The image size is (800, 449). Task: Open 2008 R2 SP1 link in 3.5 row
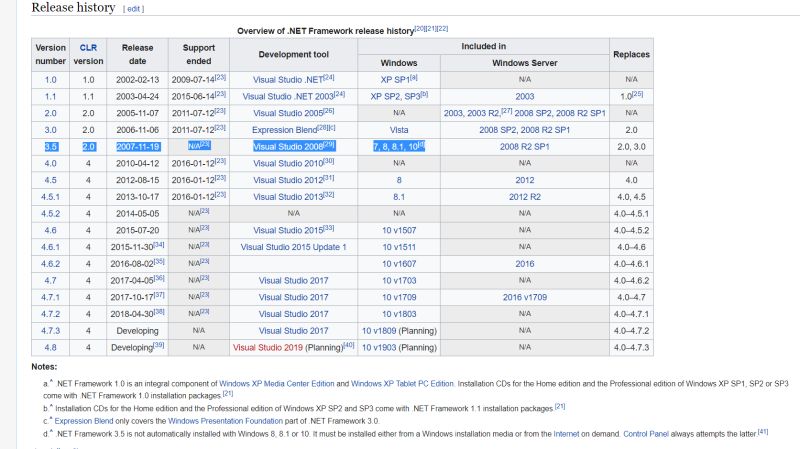click(524, 147)
